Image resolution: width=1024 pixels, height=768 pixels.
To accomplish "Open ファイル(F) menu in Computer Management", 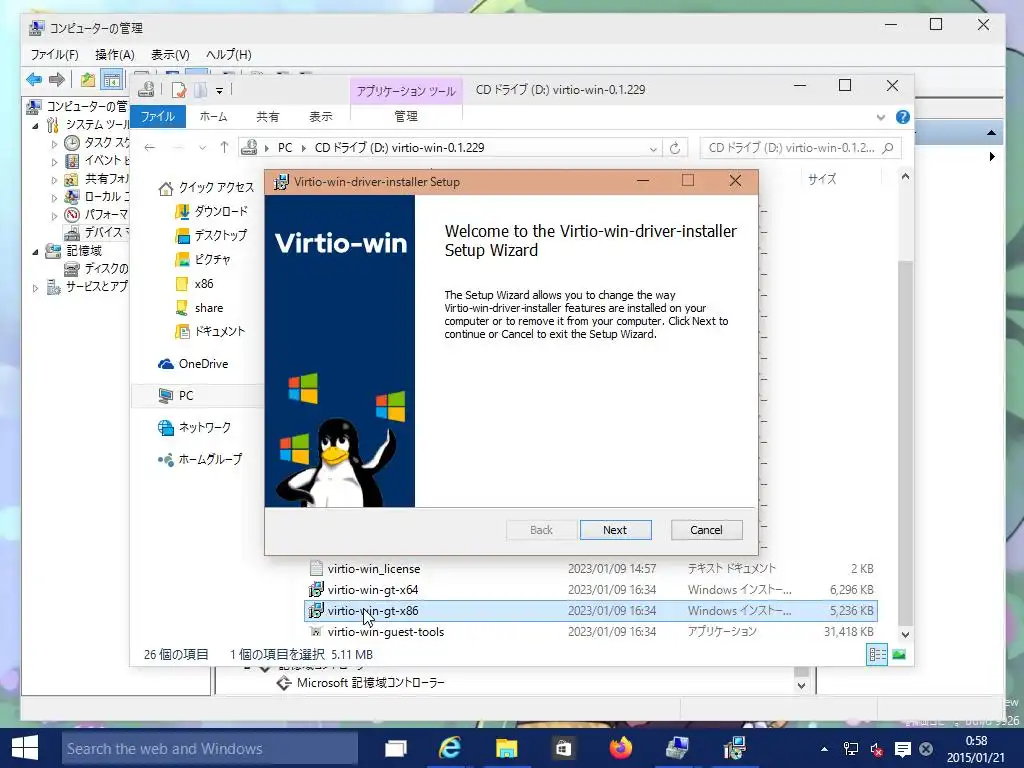I will 54,54.
